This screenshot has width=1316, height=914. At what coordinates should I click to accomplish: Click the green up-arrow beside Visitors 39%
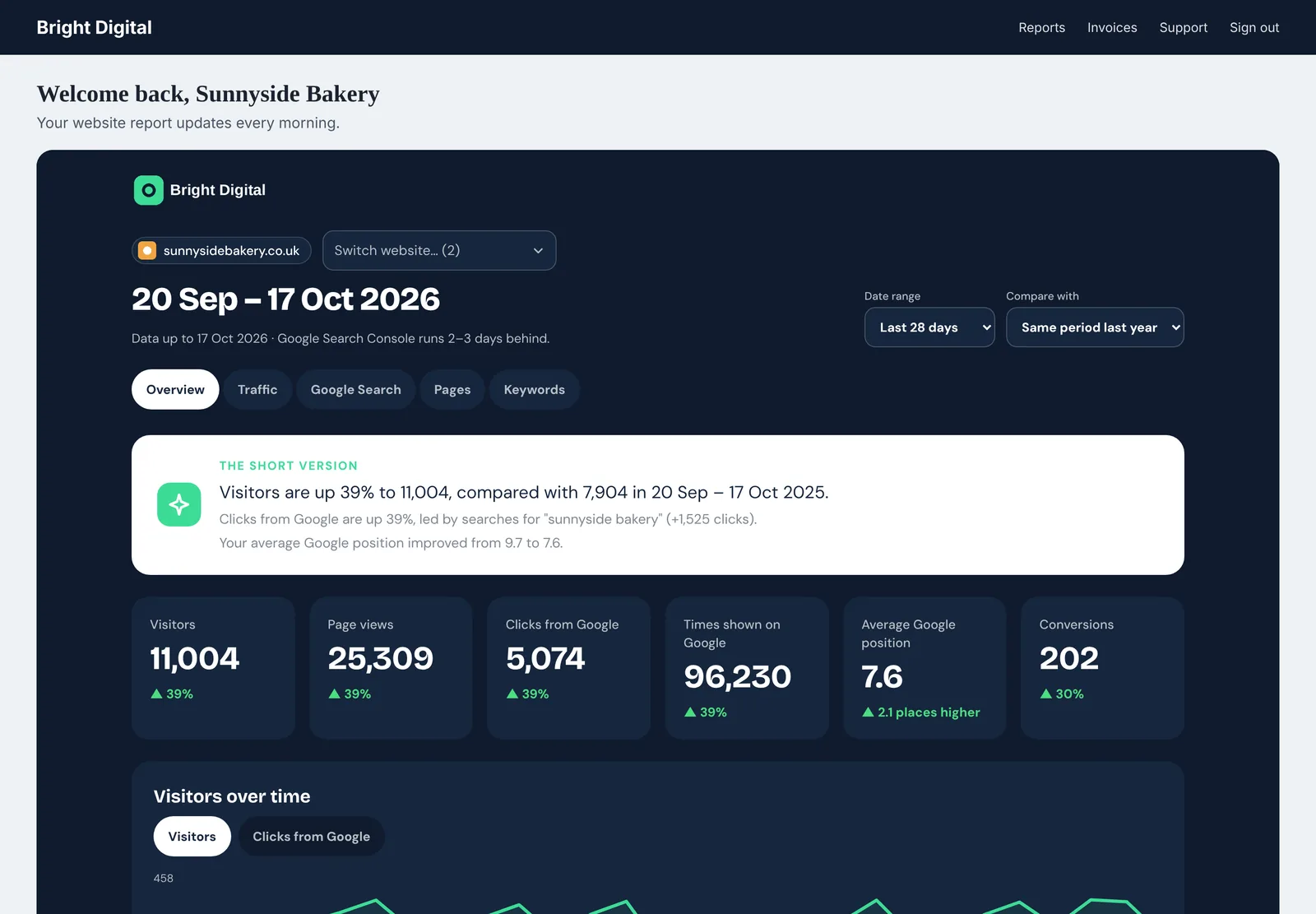(x=156, y=694)
